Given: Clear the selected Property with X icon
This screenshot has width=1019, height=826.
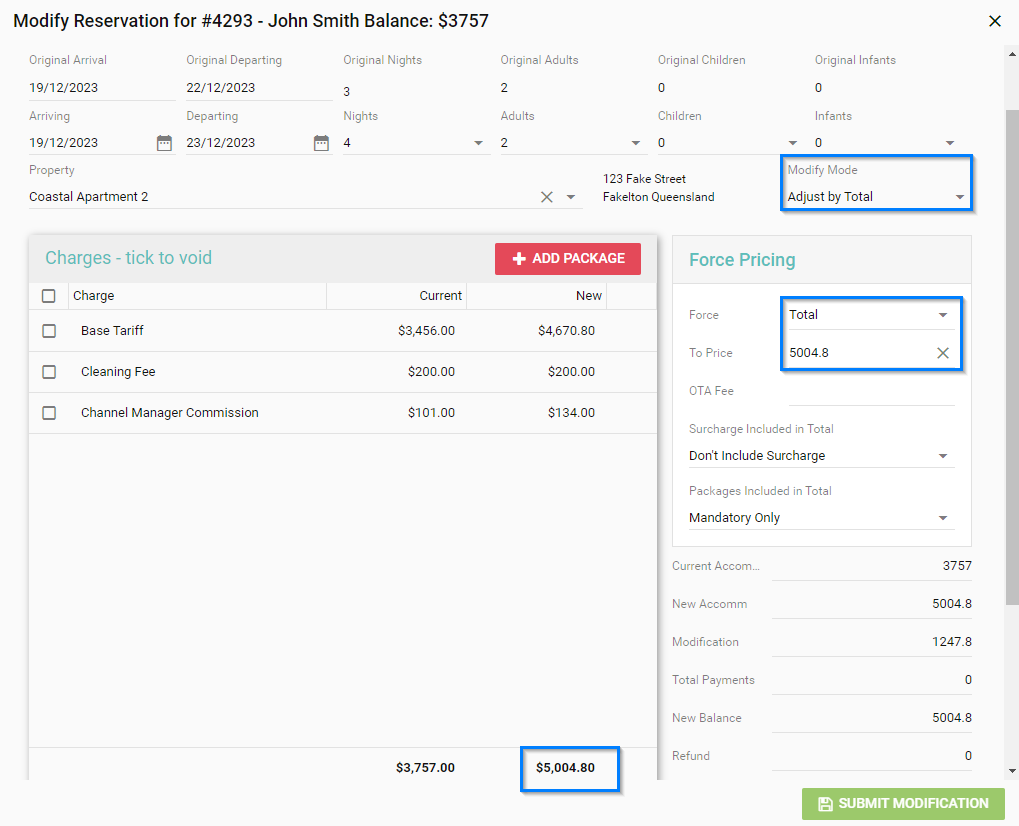Looking at the screenshot, I should (547, 197).
